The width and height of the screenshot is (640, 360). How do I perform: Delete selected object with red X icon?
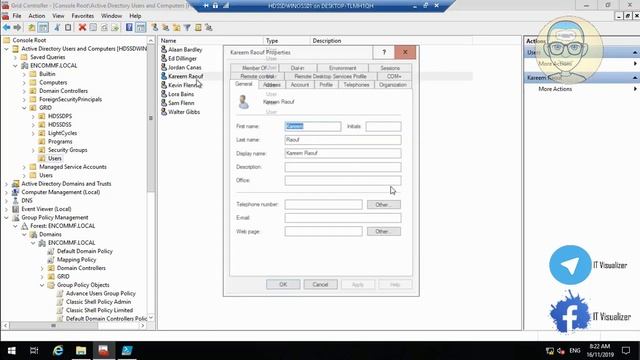pyautogui.click(x=82, y=27)
